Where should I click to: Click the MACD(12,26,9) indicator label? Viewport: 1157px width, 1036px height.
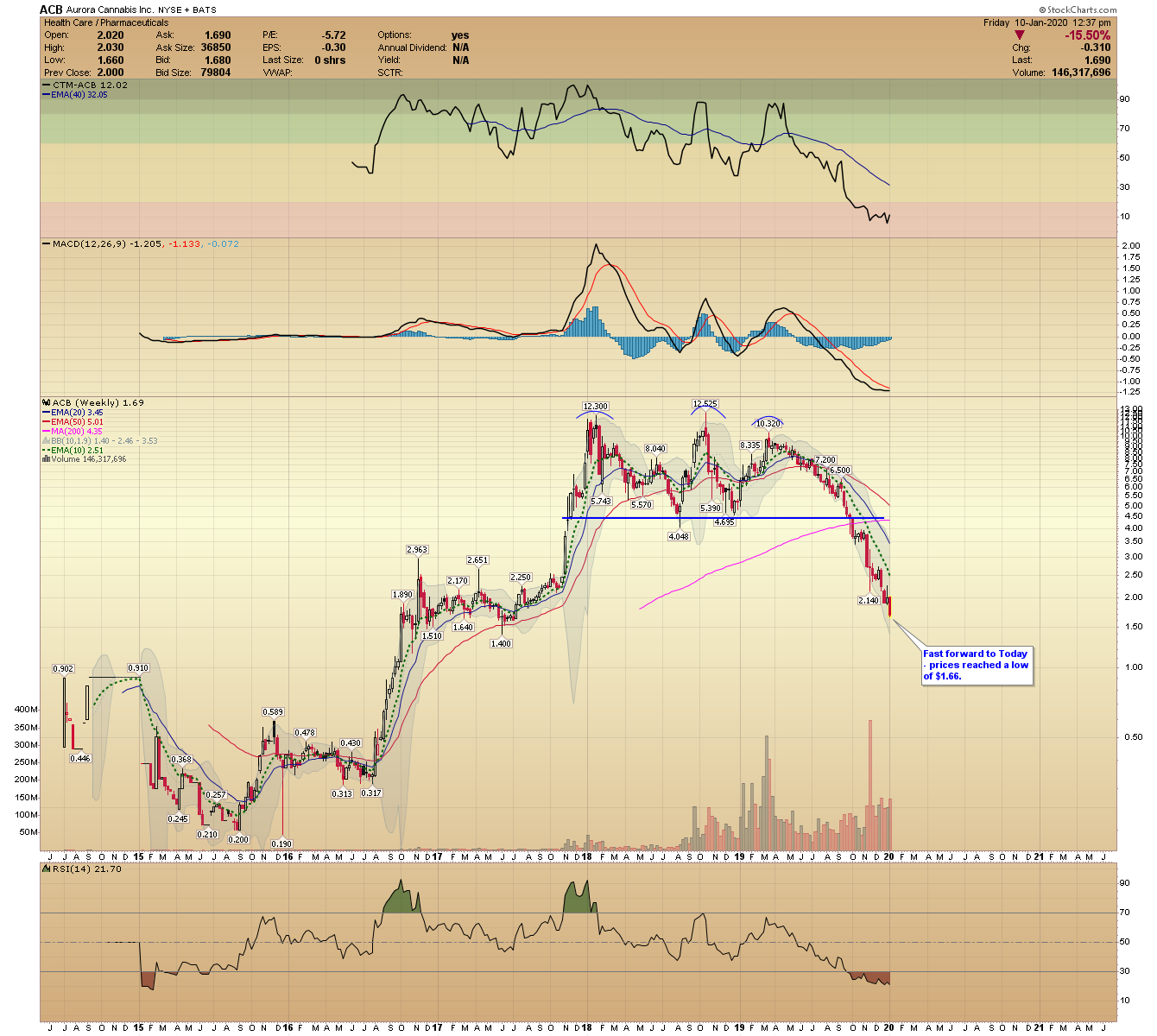[91, 244]
